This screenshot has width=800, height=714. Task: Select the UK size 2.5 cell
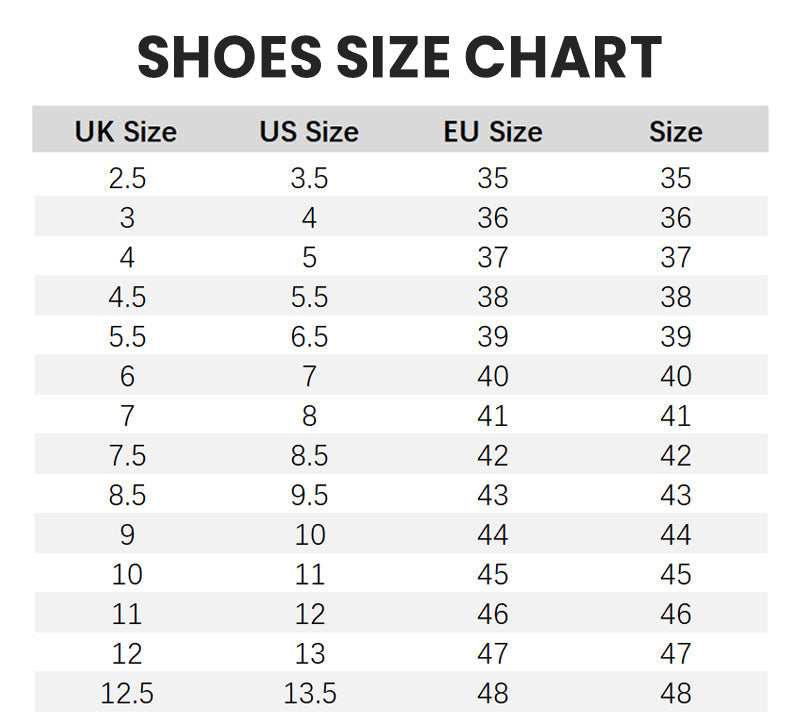click(x=127, y=178)
